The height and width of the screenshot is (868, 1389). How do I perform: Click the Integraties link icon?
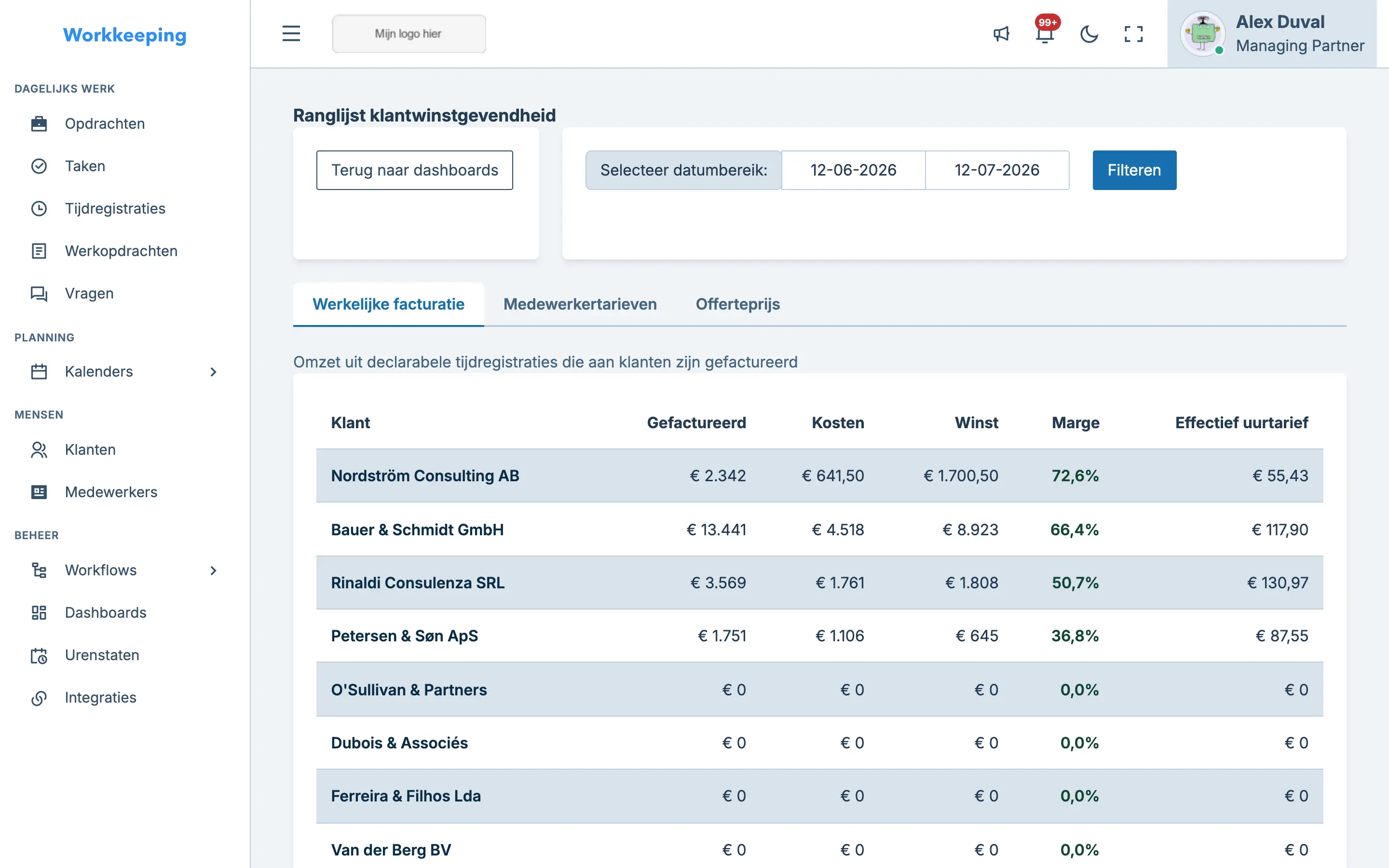[x=39, y=698]
